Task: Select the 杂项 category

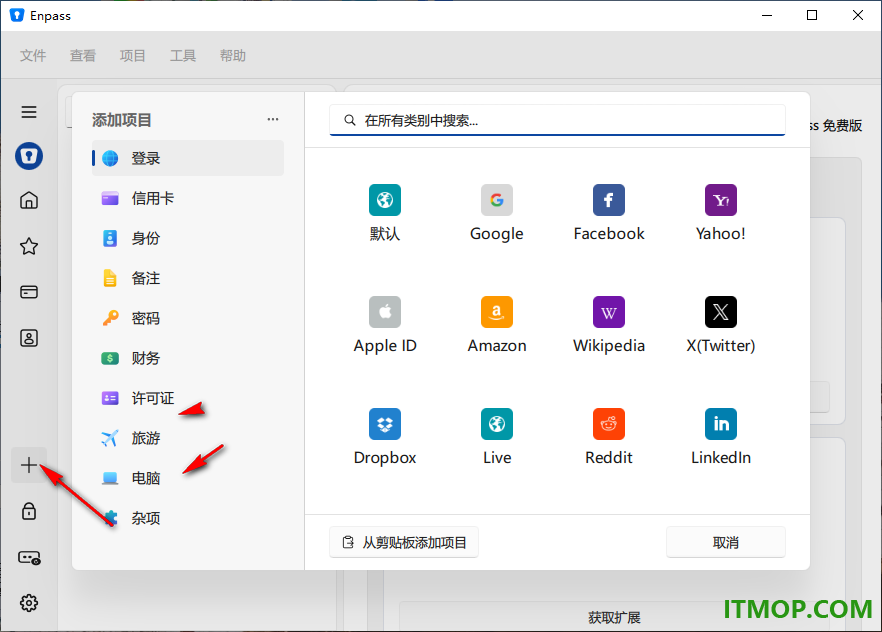Action: coord(188,518)
